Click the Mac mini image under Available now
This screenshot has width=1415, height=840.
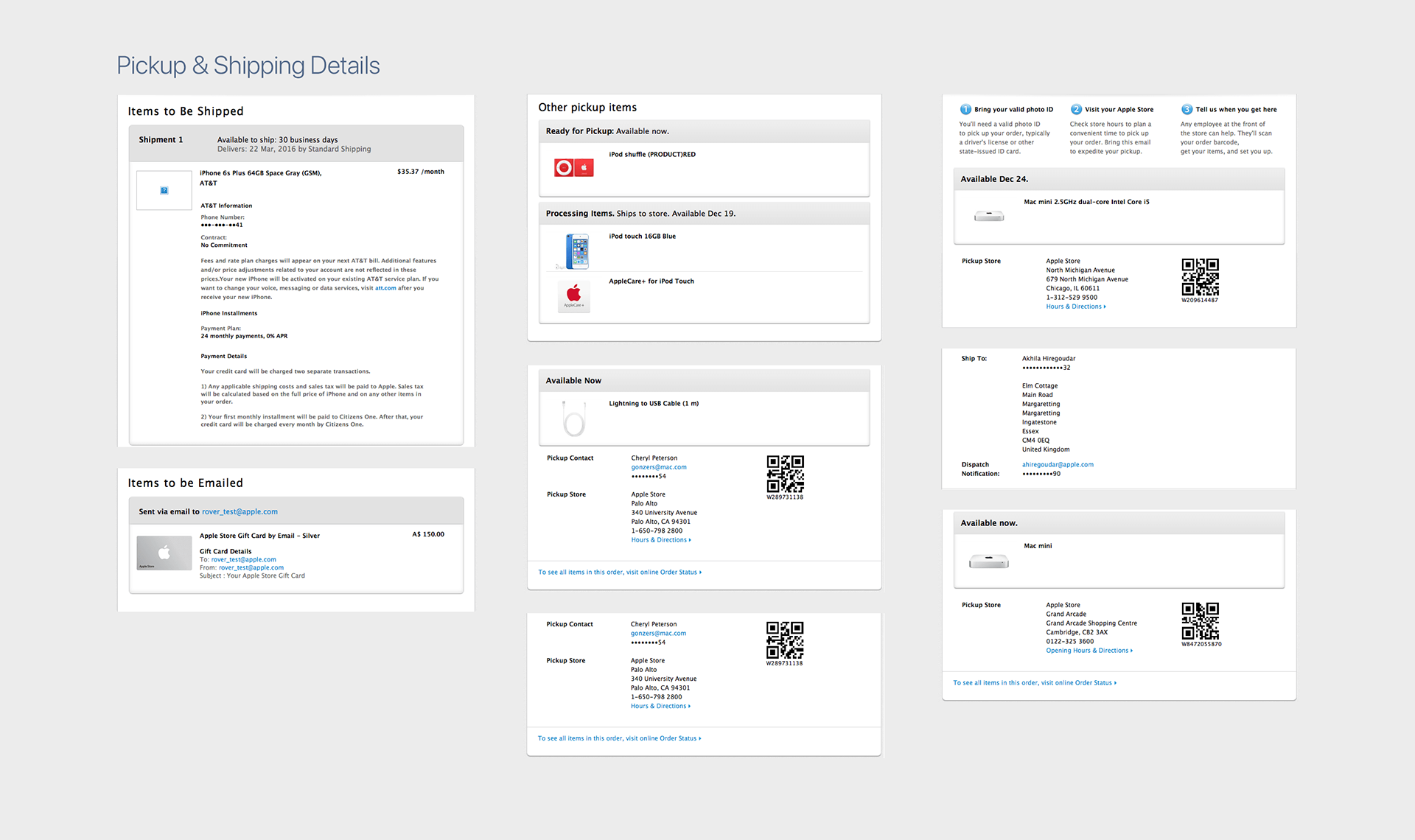pyautogui.click(x=989, y=561)
